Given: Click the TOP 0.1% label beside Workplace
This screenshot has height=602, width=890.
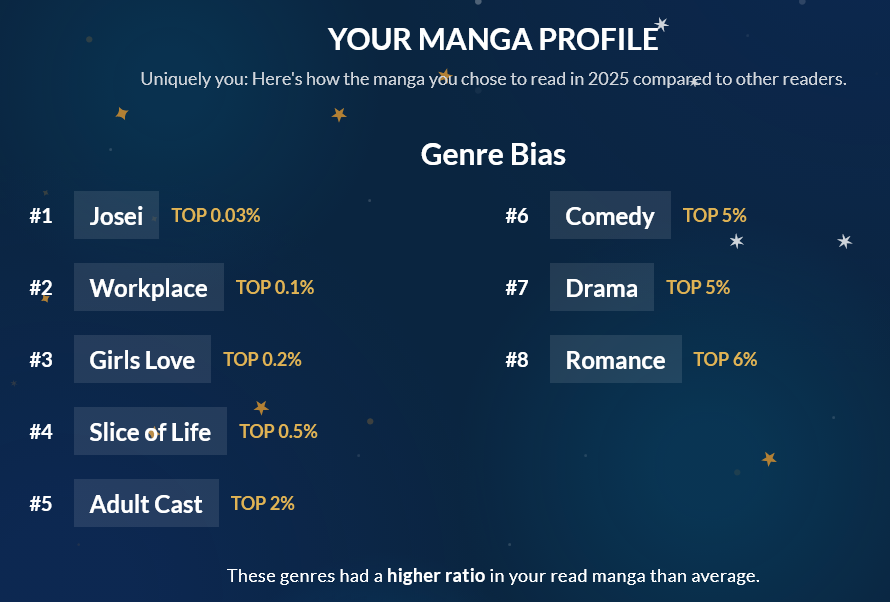Looking at the screenshot, I should [275, 287].
